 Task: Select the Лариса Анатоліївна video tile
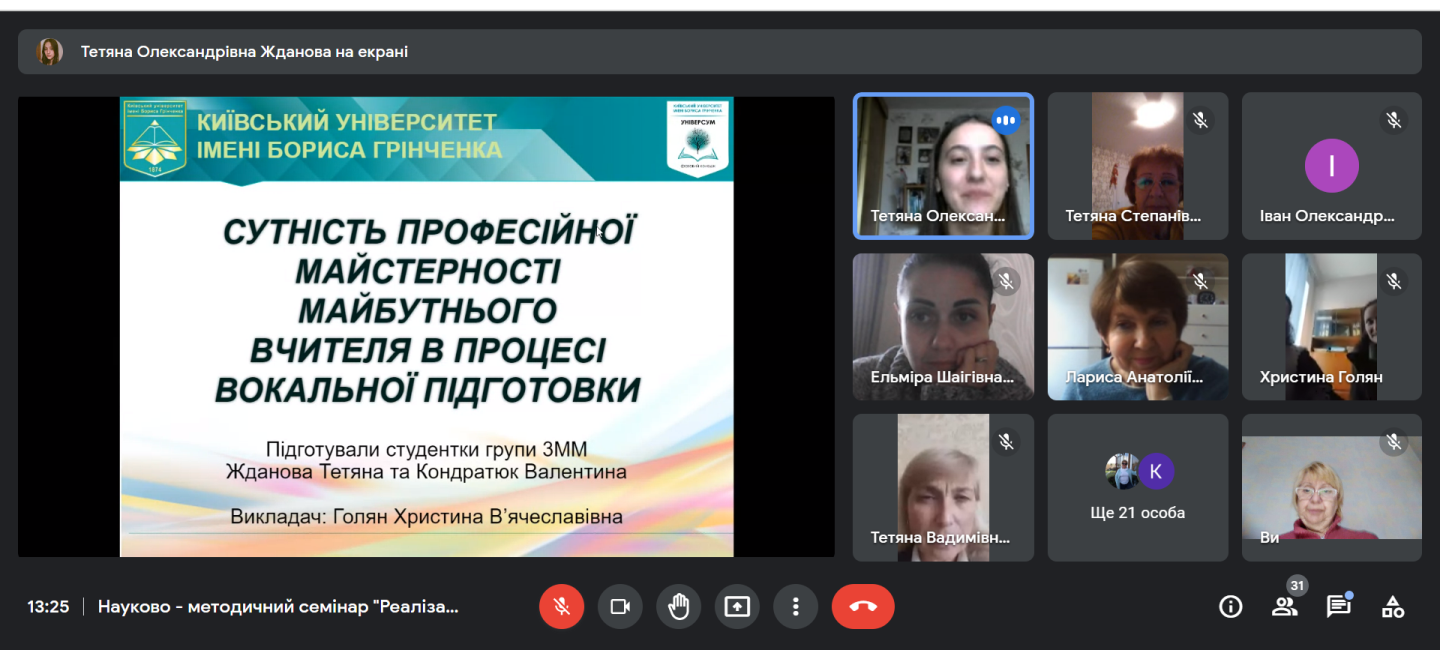1138,327
